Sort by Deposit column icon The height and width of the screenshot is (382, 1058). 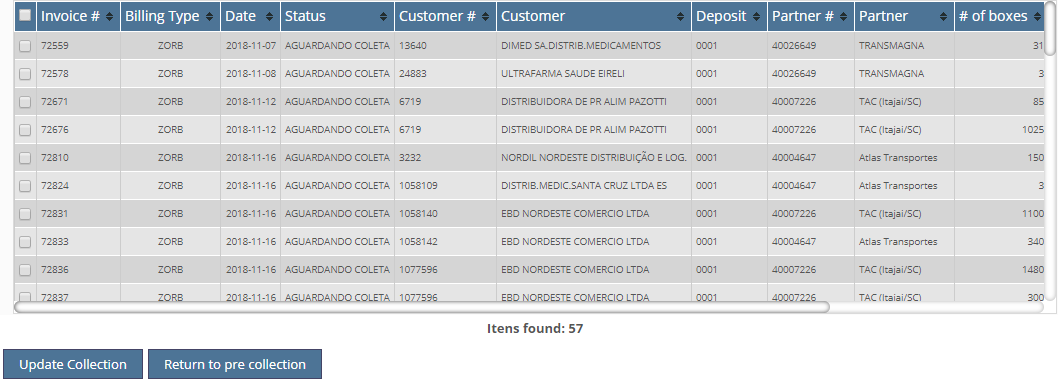[x=756, y=17]
